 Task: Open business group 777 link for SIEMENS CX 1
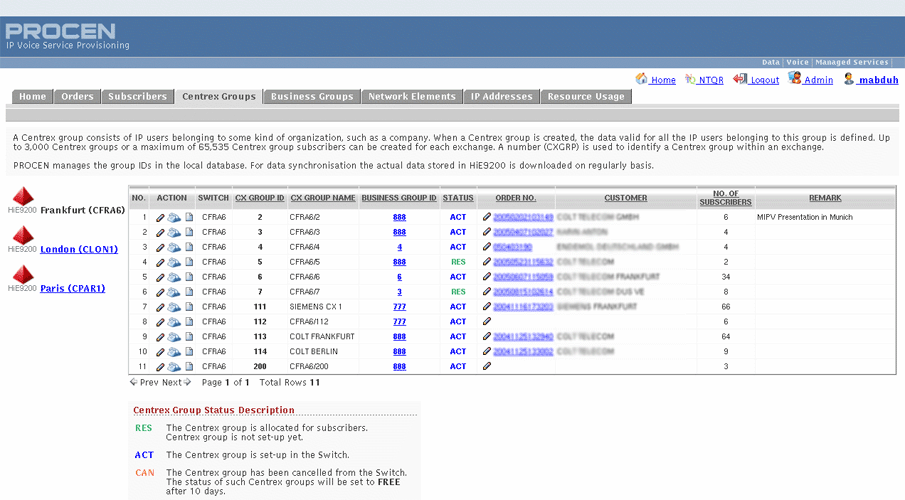click(x=399, y=307)
